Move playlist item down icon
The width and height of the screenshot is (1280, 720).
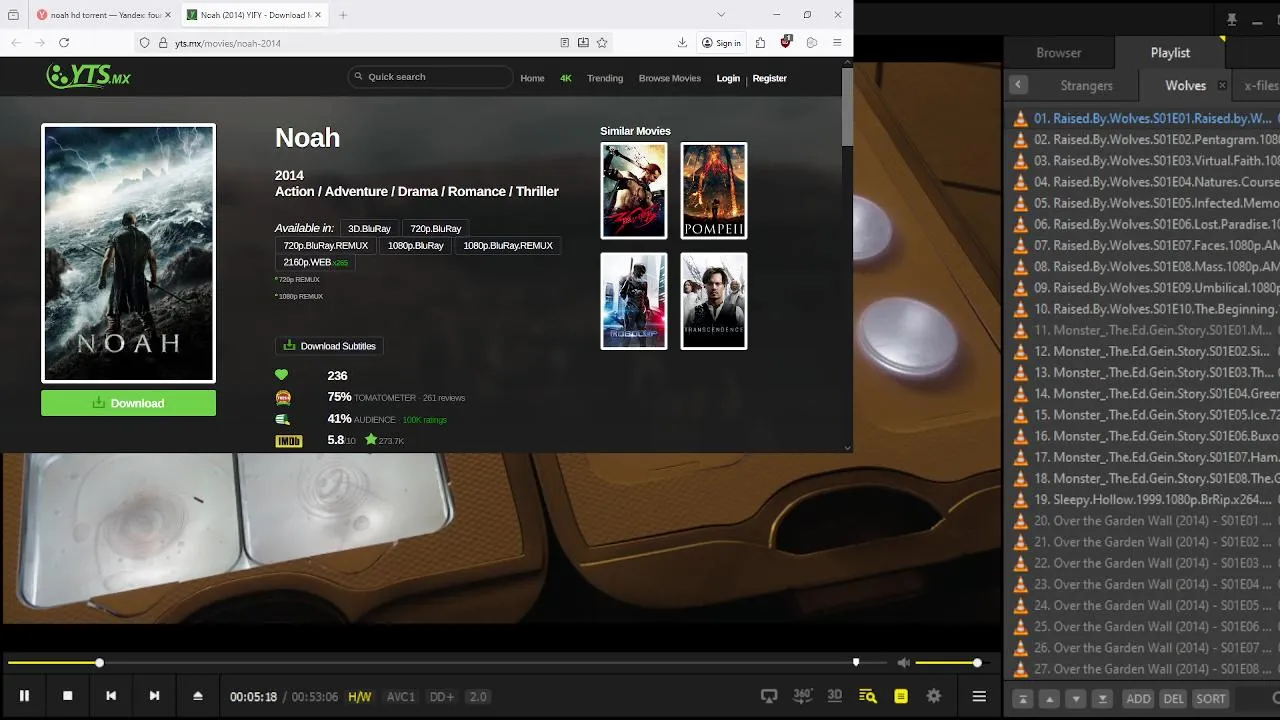coord(1076,698)
